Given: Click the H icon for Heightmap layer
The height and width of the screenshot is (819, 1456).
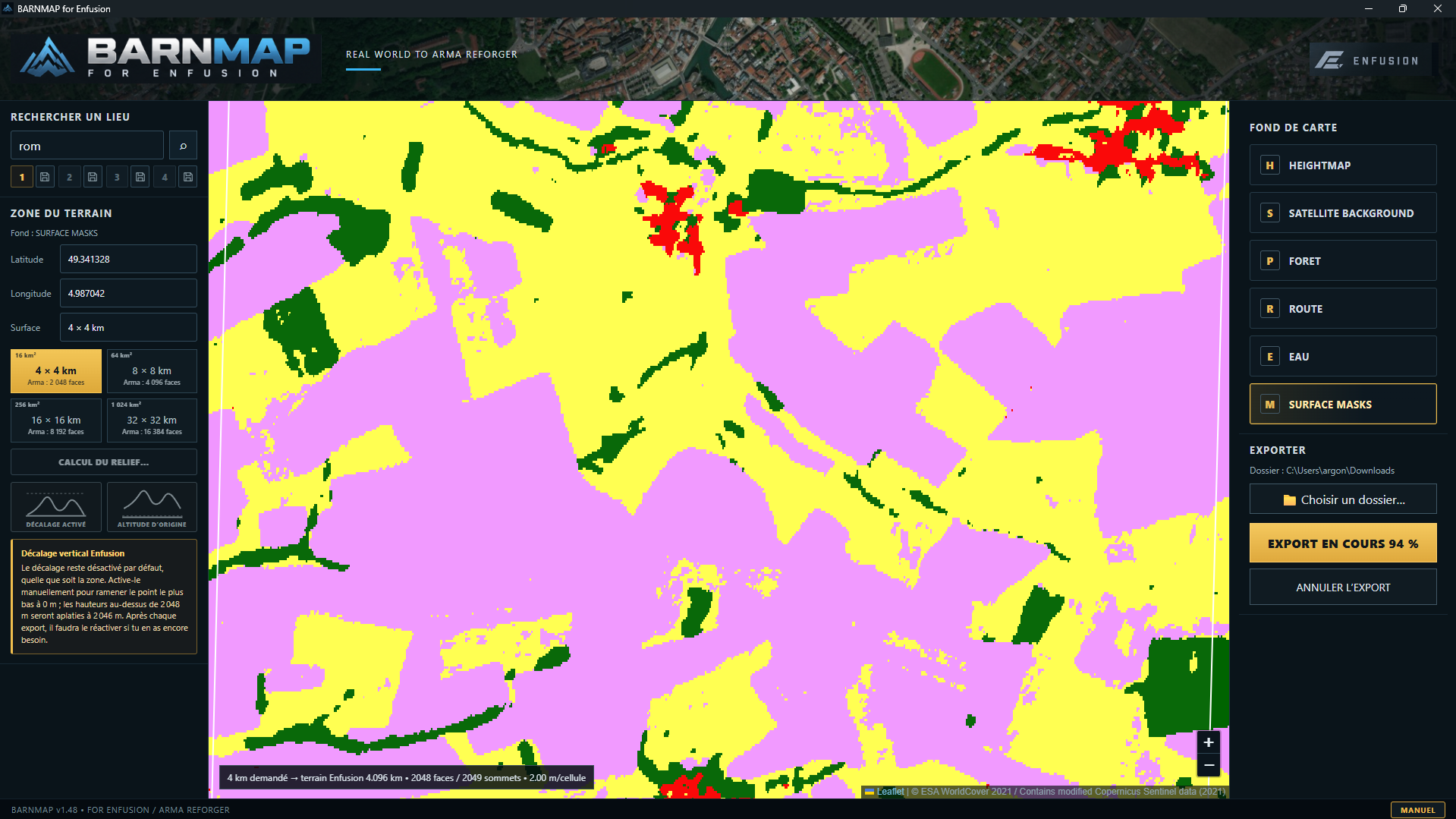Looking at the screenshot, I should (1270, 165).
